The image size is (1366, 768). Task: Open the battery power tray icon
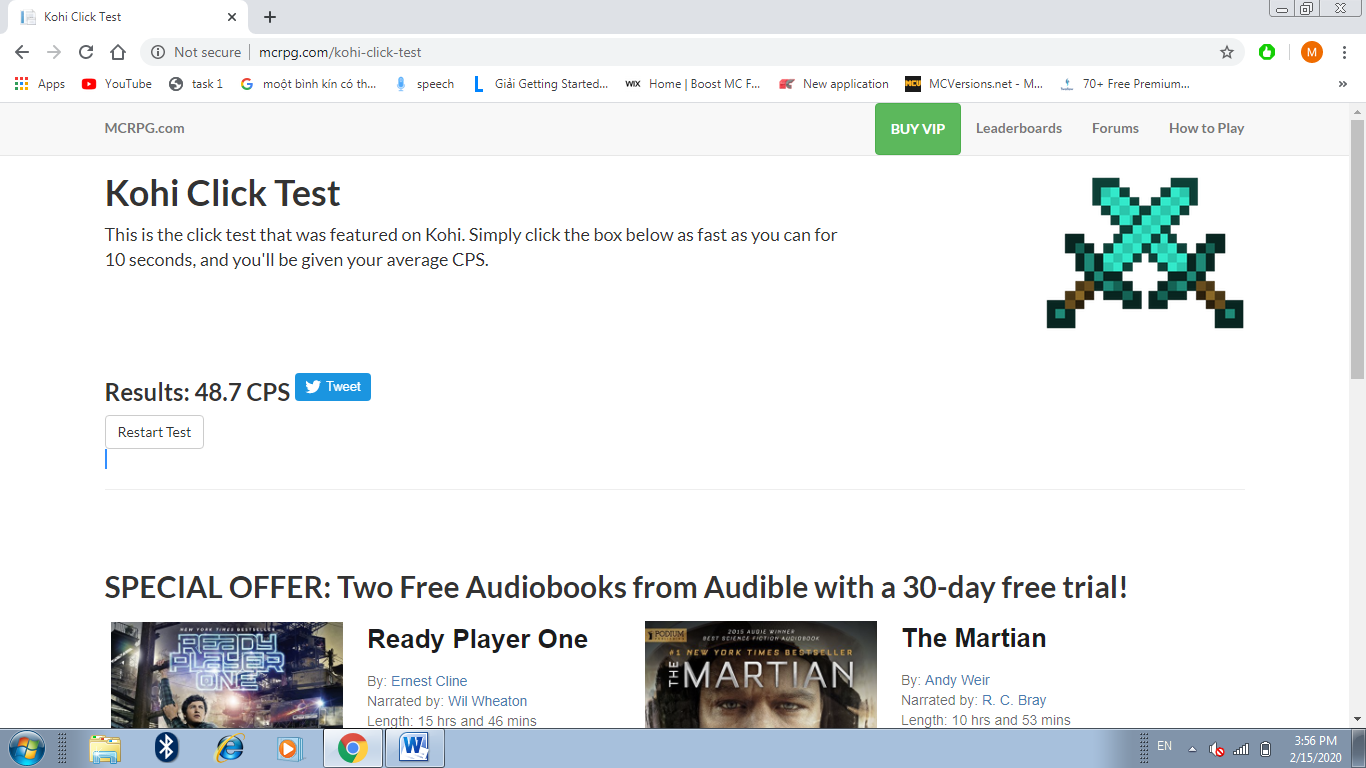(1265, 749)
